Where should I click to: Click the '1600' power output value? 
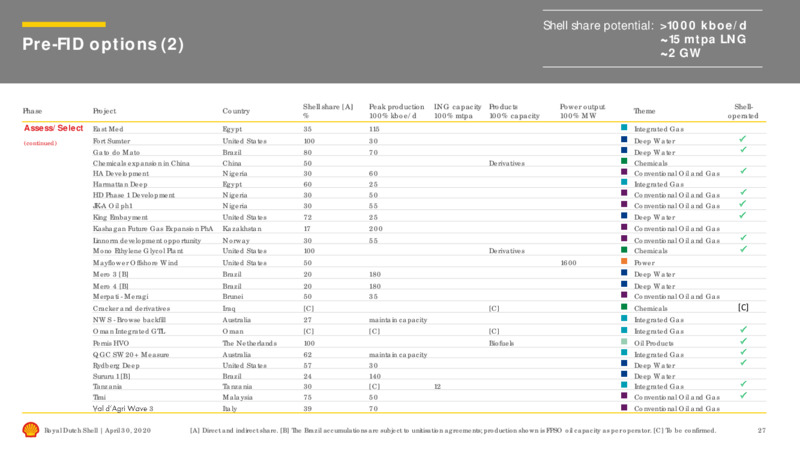point(568,263)
